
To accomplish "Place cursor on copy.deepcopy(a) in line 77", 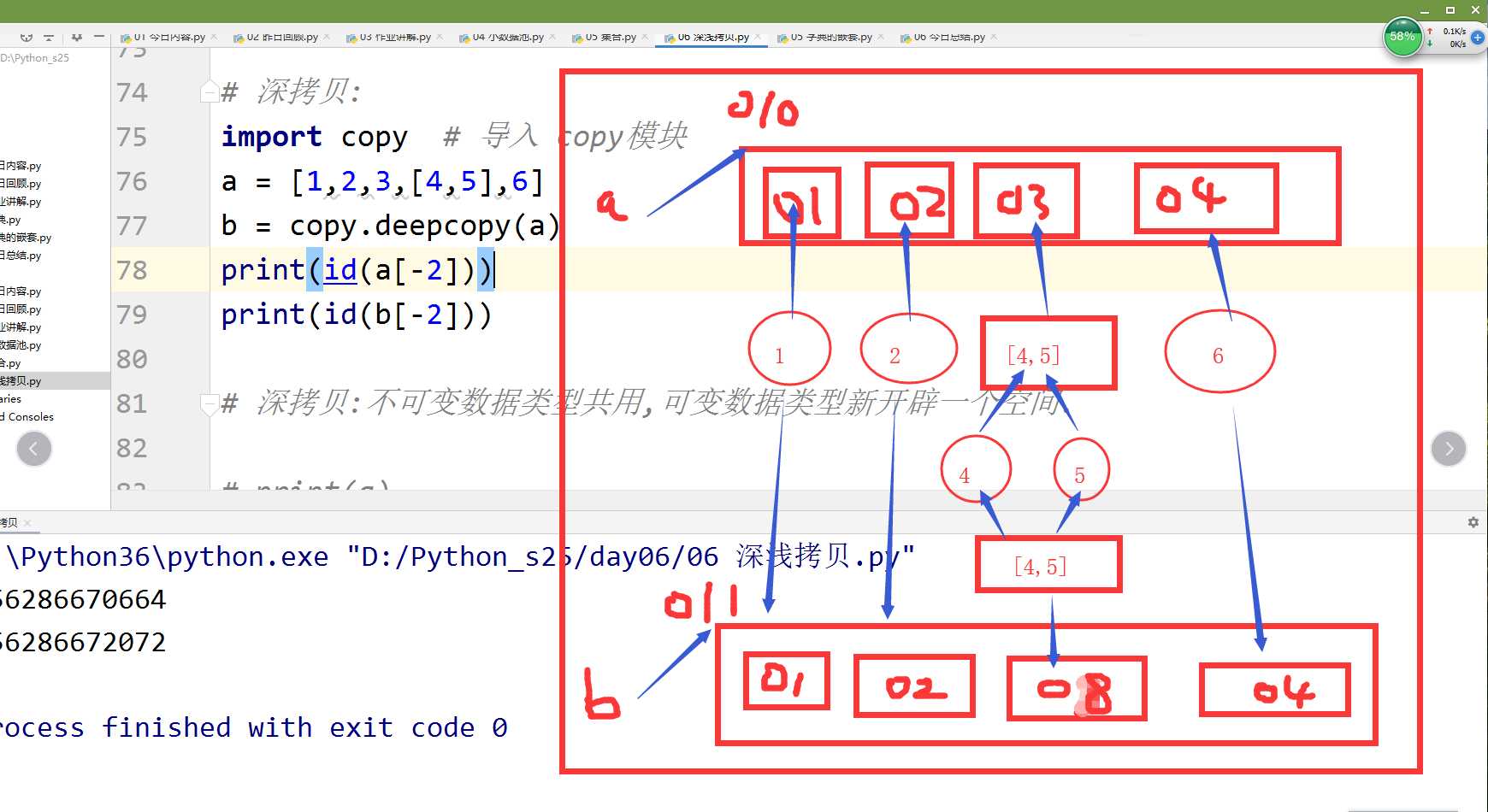I will (424, 226).
